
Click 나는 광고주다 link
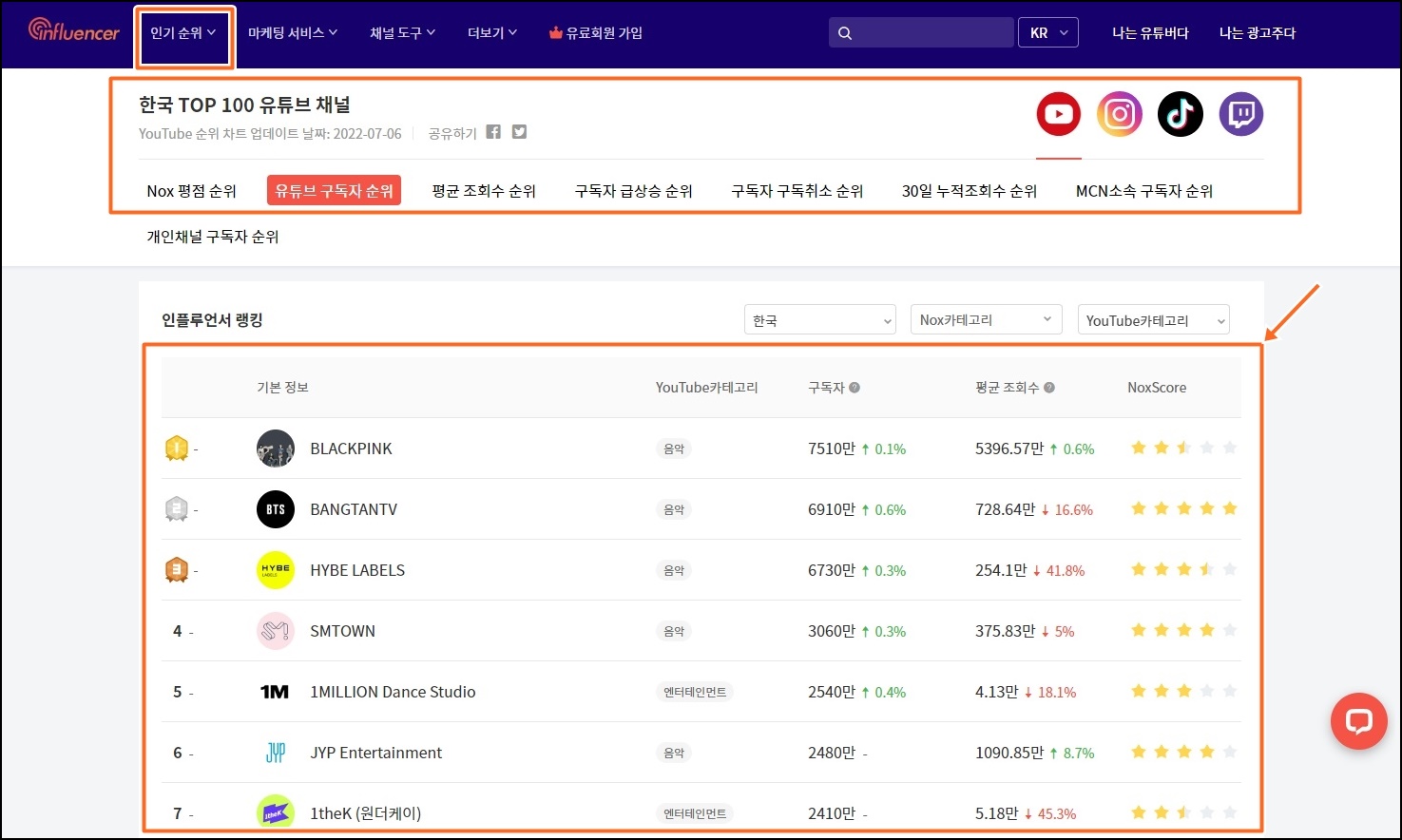pos(1258,33)
